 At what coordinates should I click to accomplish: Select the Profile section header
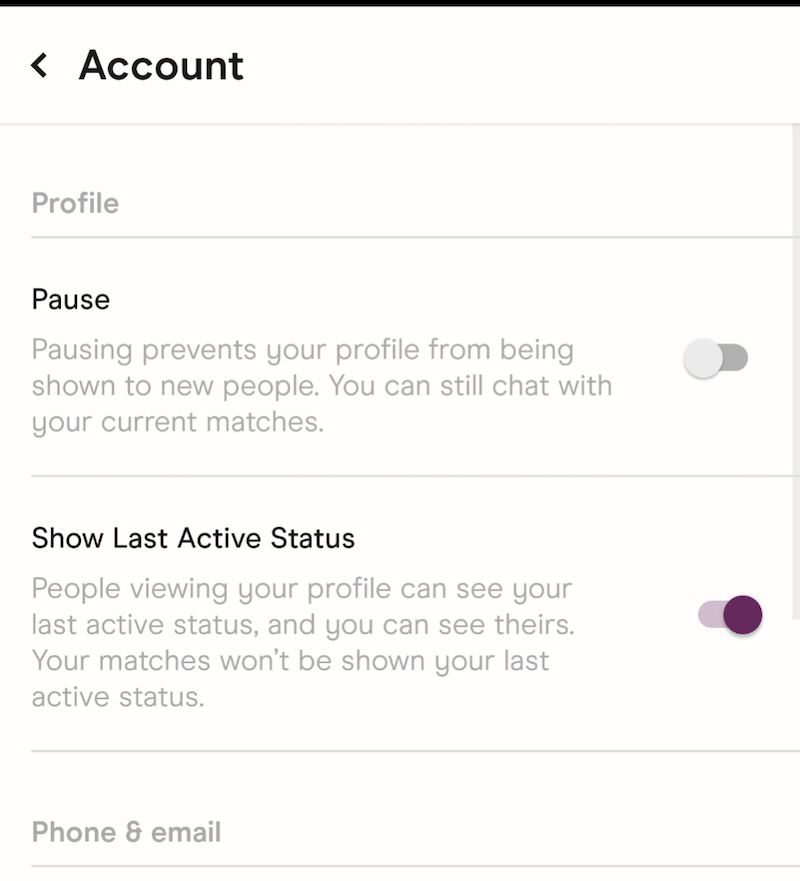click(75, 204)
